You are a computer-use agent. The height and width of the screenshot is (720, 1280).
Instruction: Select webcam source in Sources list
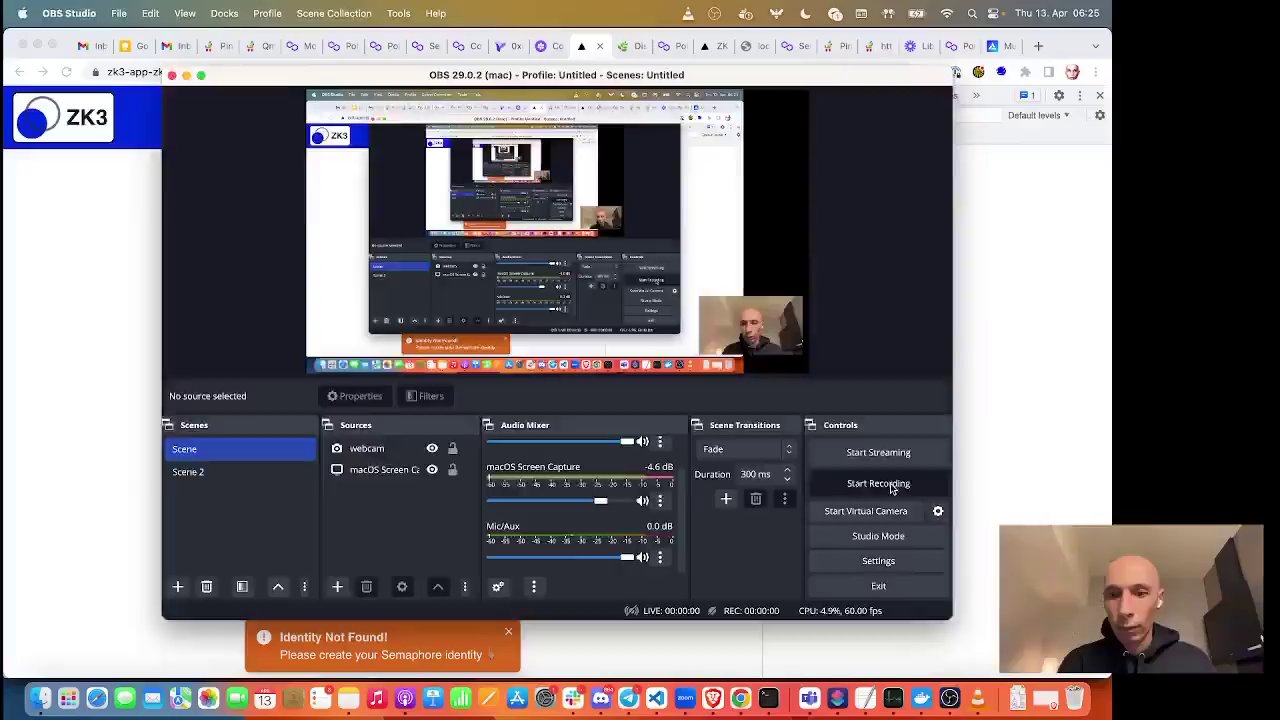coord(400,449)
